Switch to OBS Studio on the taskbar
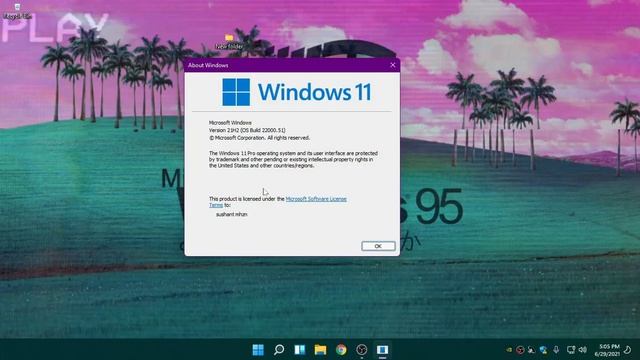This screenshot has width=640, height=360. 362,350
